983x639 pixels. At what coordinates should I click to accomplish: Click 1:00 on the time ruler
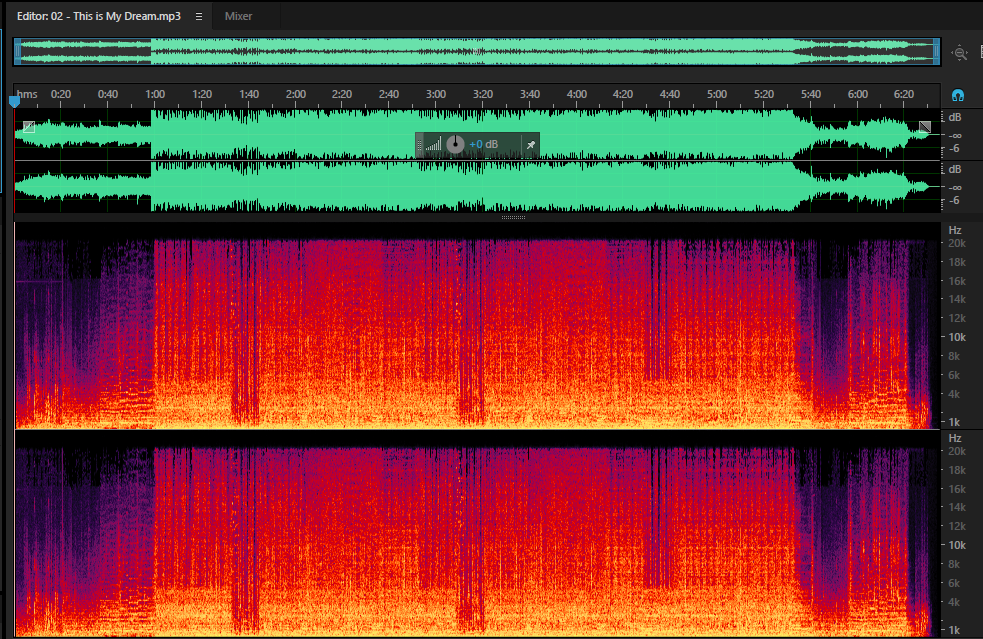click(155, 95)
